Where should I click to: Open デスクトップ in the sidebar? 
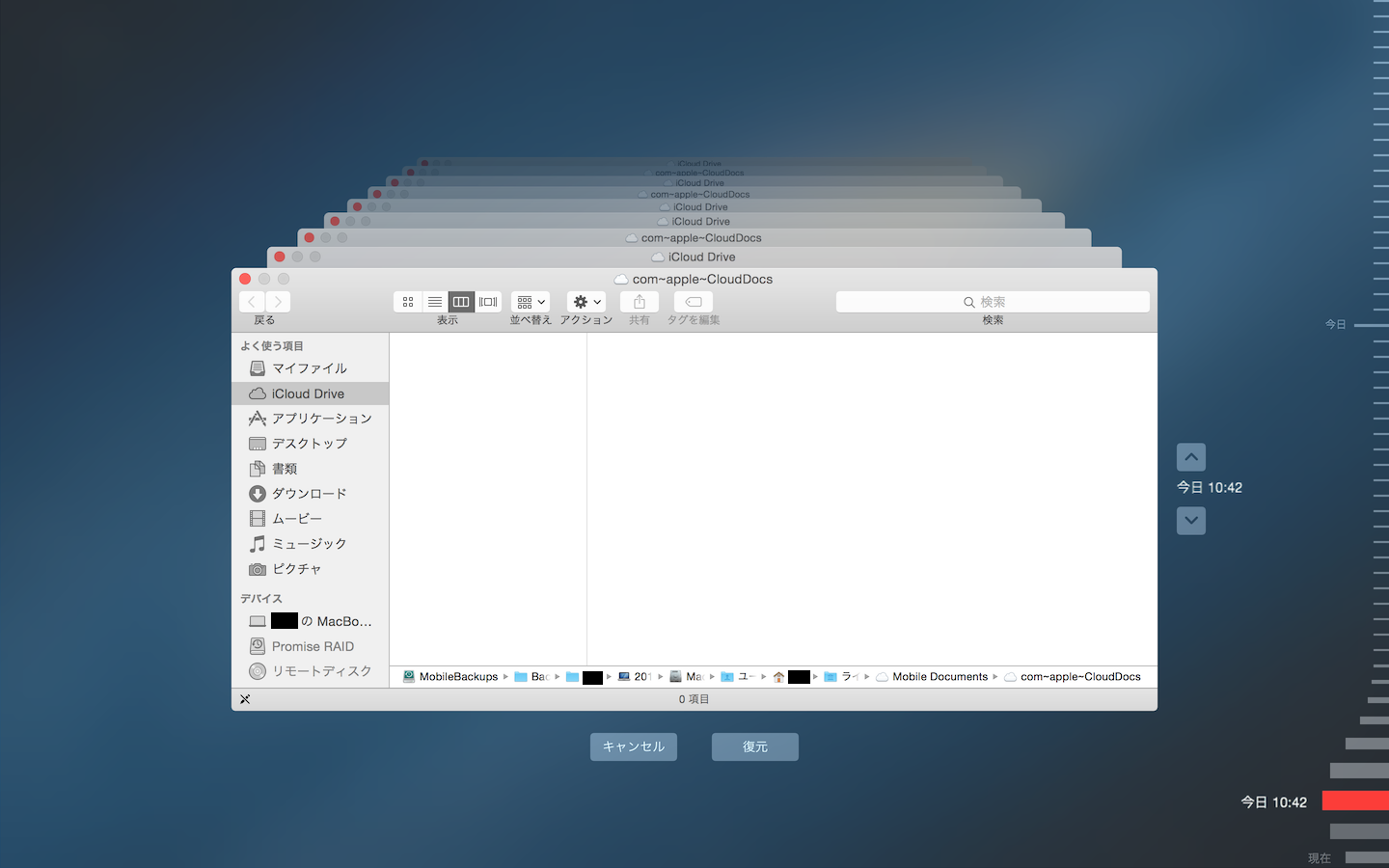310,444
